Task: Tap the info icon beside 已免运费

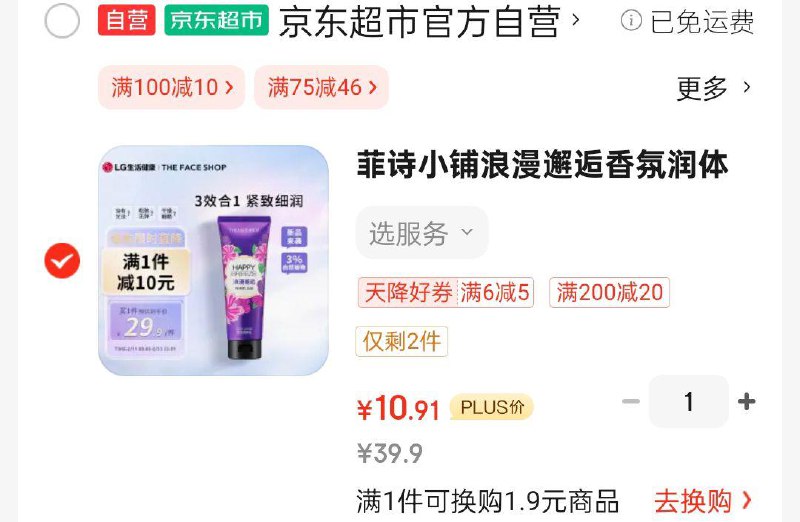Action: click(x=631, y=21)
